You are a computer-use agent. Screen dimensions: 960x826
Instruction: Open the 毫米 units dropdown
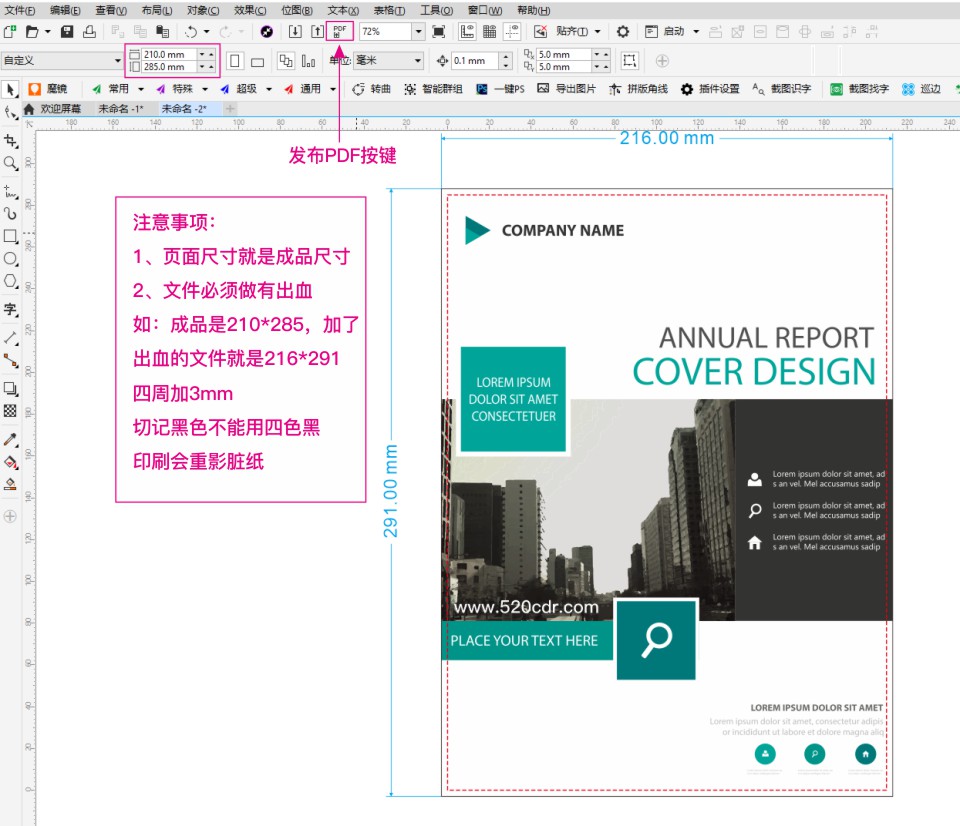[x=418, y=61]
